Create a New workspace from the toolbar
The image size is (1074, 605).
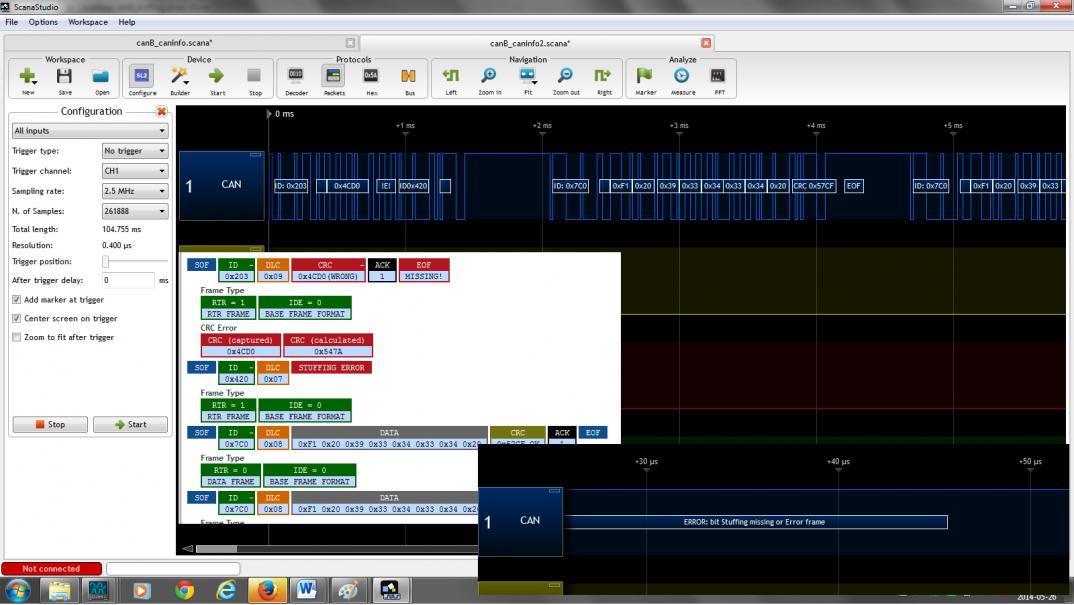pyautogui.click(x=27, y=80)
